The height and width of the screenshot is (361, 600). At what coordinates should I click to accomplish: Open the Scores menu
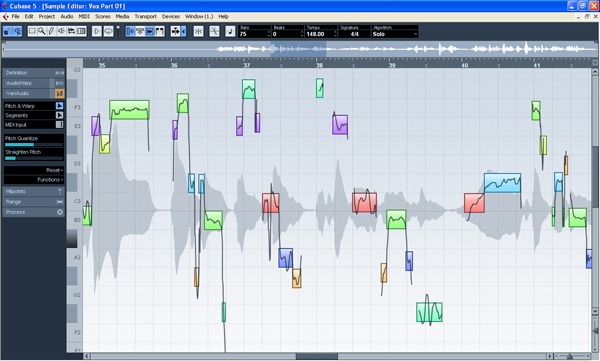click(x=103, y=16)
